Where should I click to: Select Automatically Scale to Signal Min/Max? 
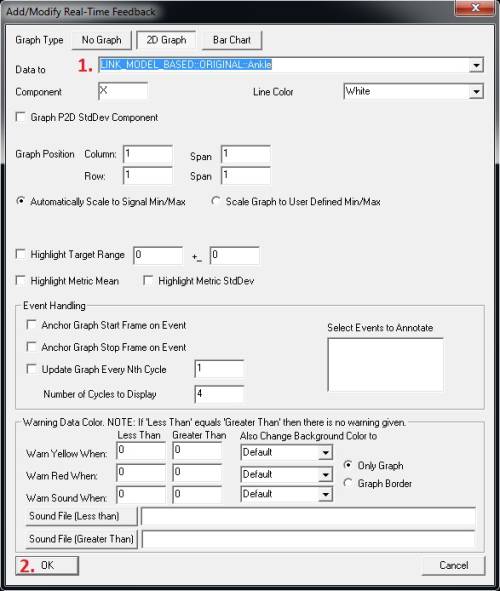click(21, 201)
